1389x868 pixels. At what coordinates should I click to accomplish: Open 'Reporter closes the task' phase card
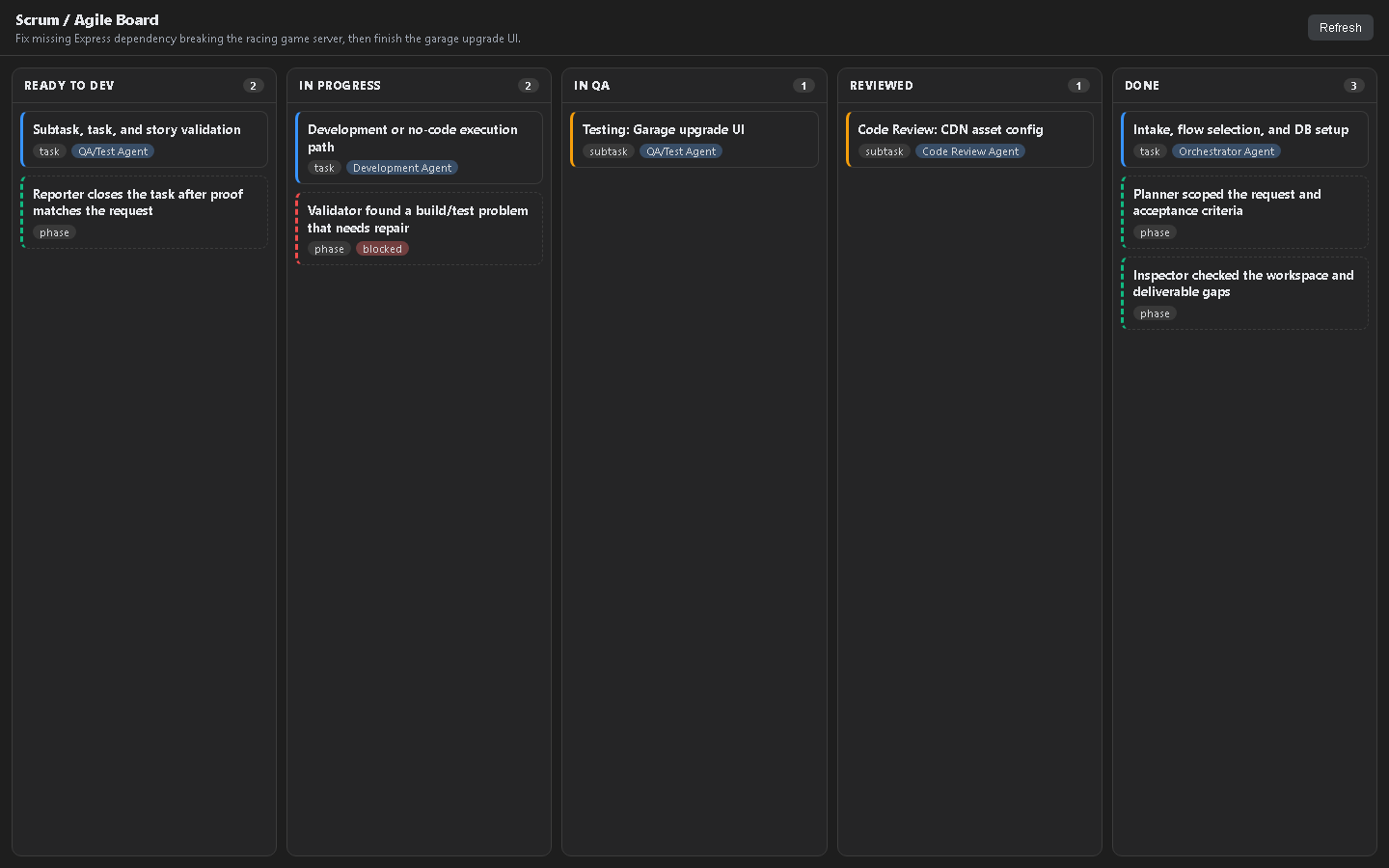click(144, 212)
